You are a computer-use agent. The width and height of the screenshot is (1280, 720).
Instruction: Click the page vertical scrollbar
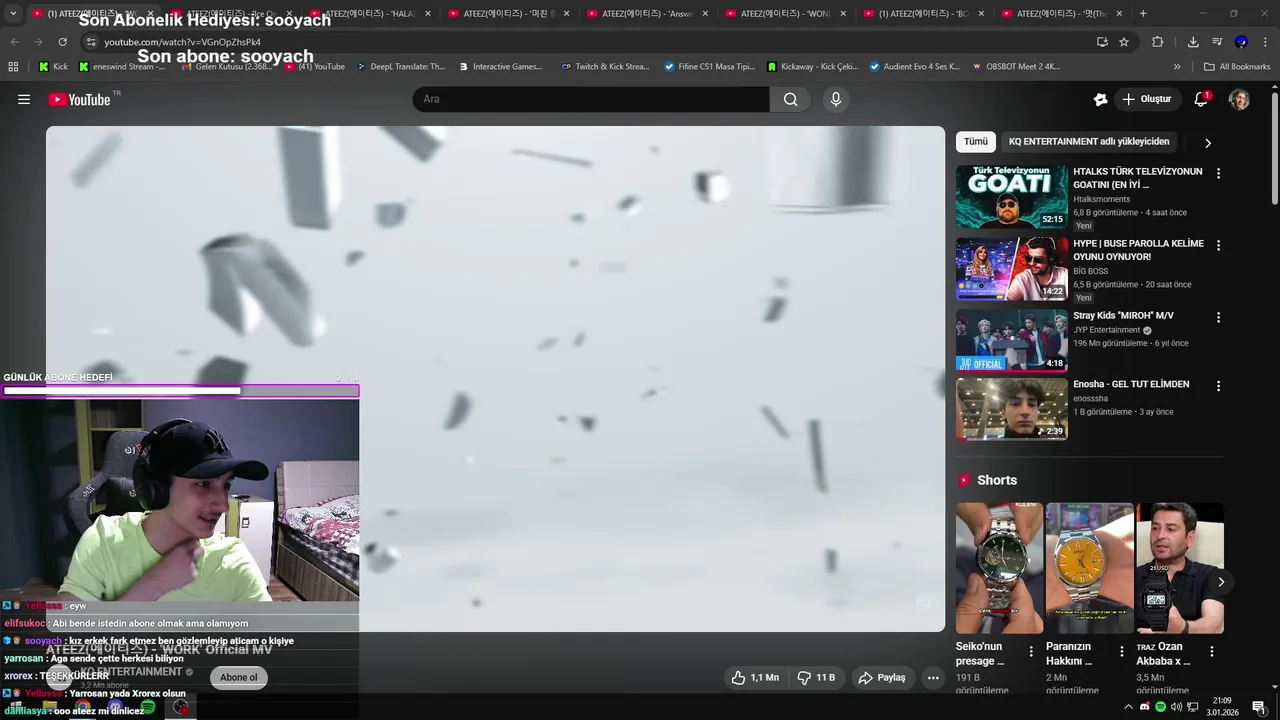[x=1275, y=150]
